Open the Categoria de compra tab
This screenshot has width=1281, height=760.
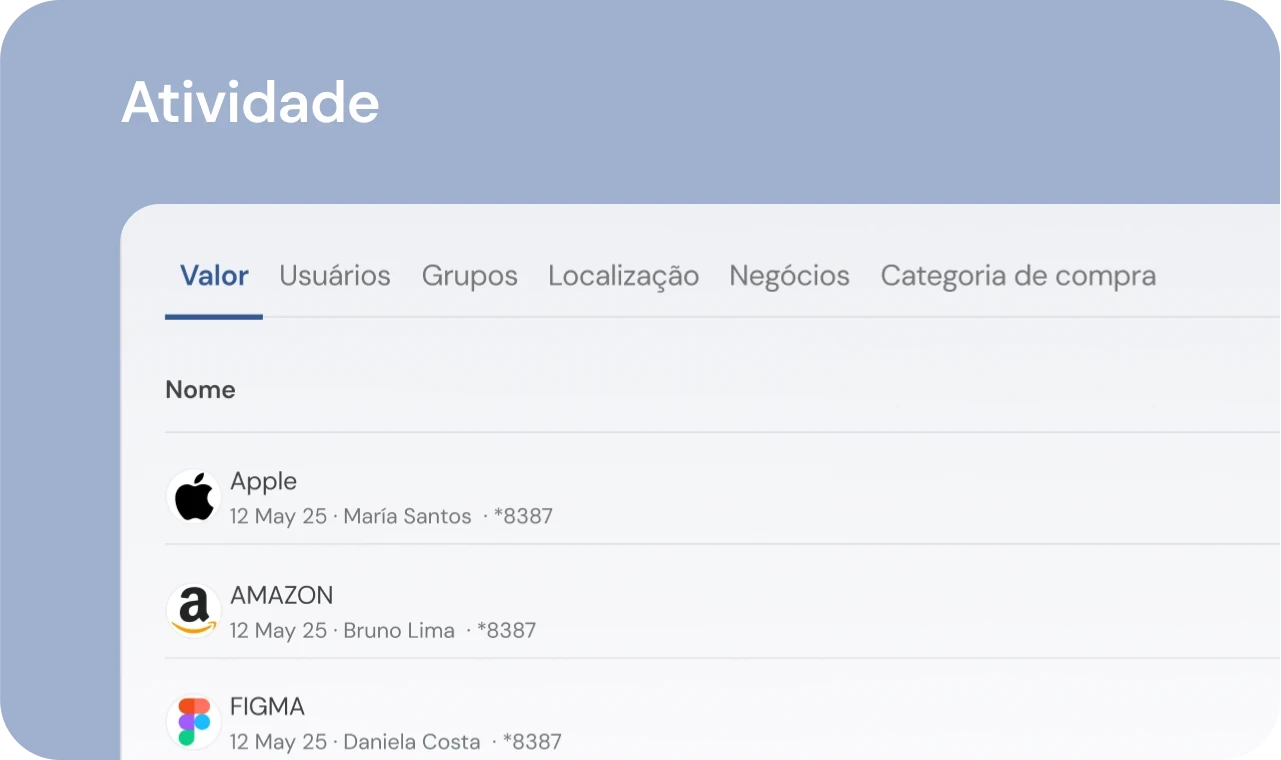[1017, 276]
